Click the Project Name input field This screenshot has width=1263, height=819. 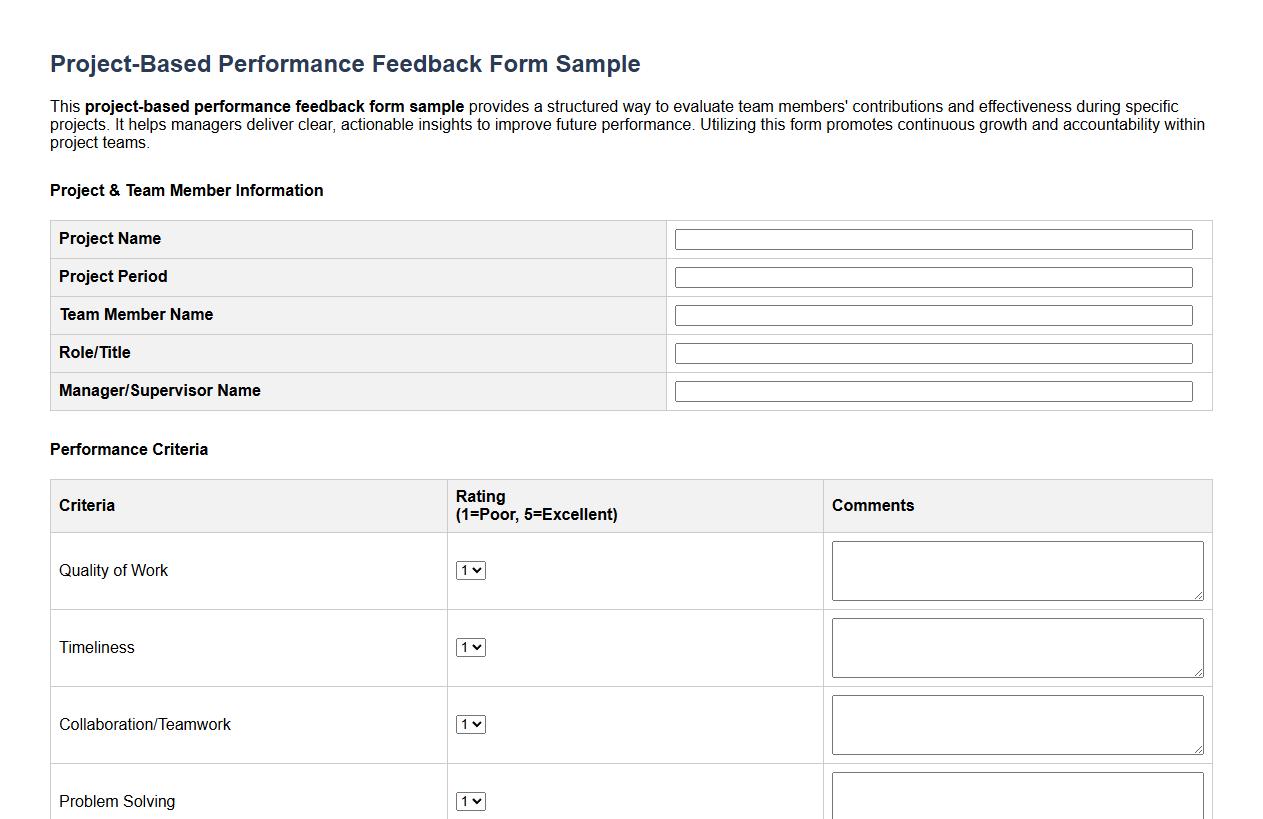click(933, 239)
